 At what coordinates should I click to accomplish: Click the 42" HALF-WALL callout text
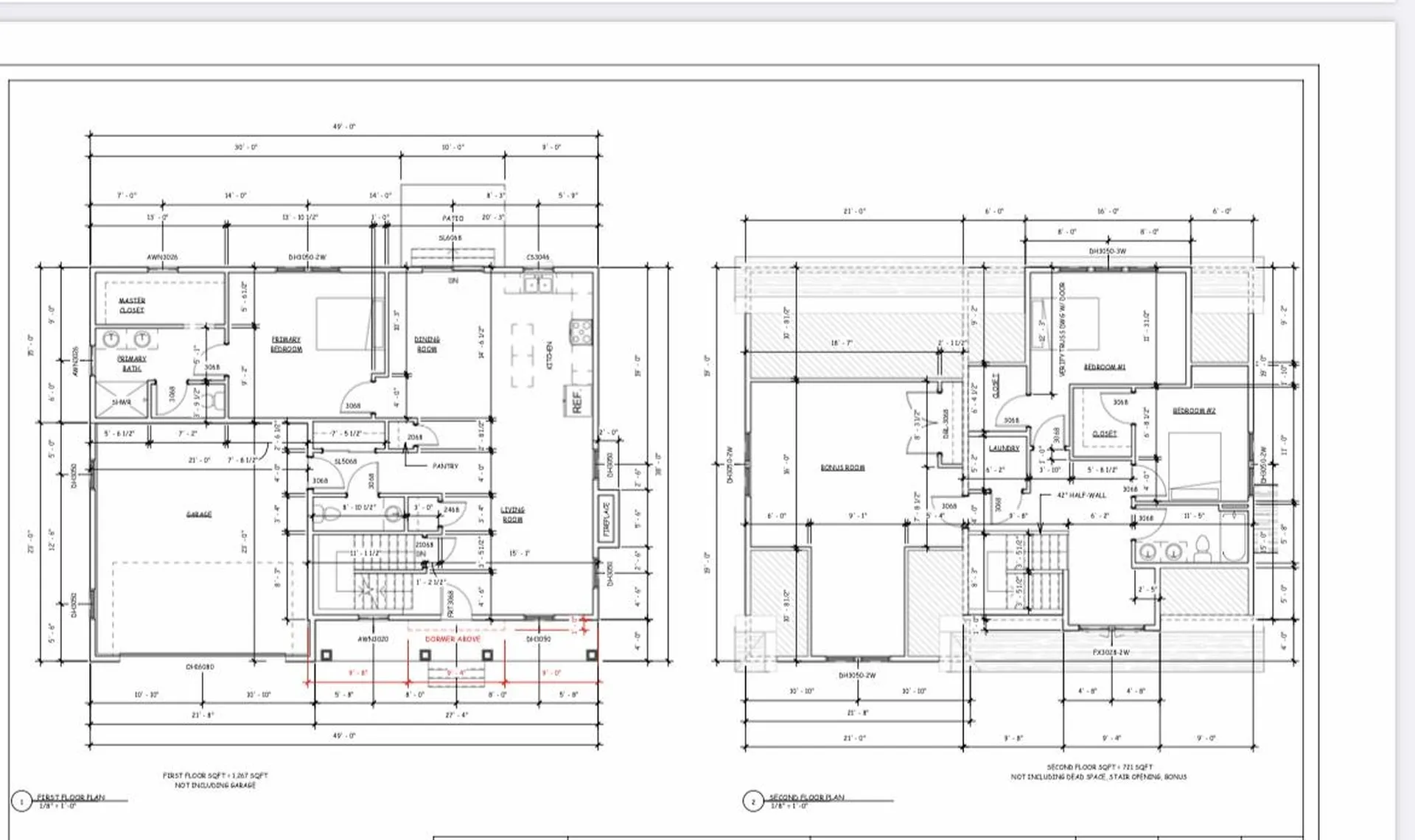pos(1081,496)
